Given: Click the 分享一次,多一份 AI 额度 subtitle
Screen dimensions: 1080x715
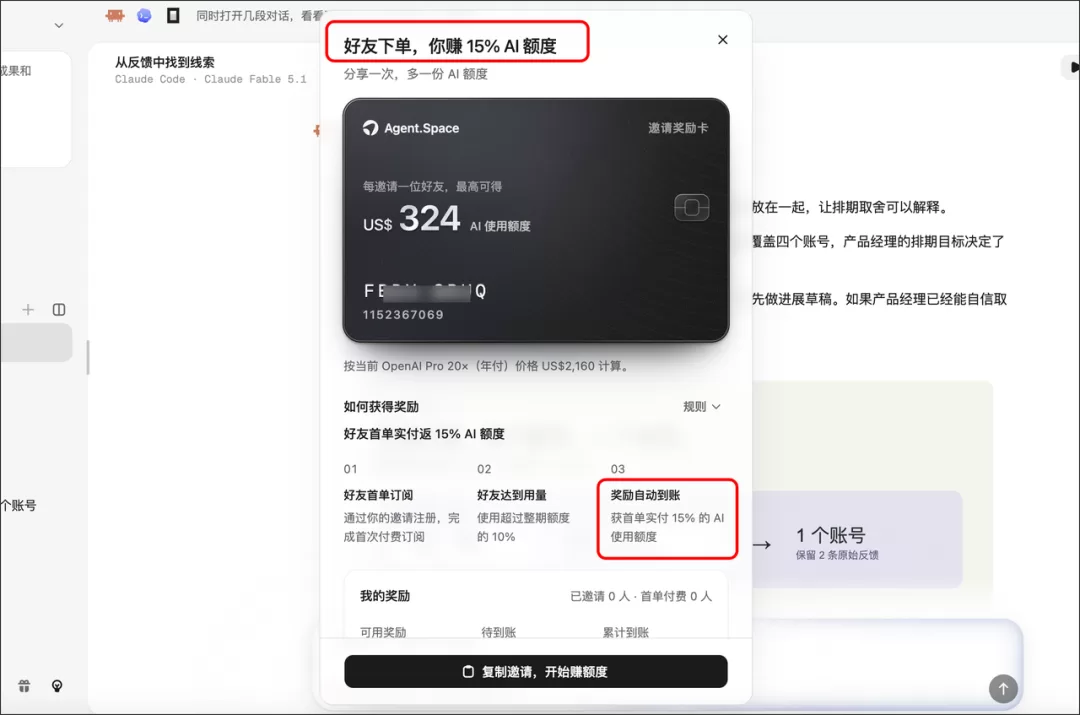Looking at the screenshot, I should point(415,74).
